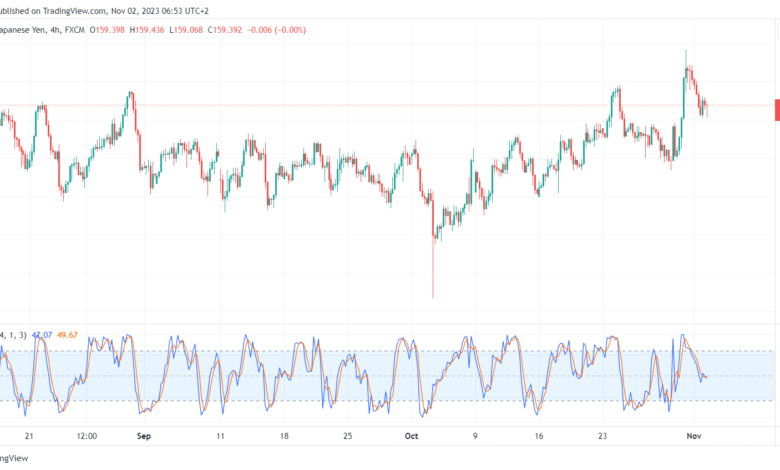Click the published on TradingView.com header text
The width and height of the screenshot is (780, 470).
pos(104,10)
